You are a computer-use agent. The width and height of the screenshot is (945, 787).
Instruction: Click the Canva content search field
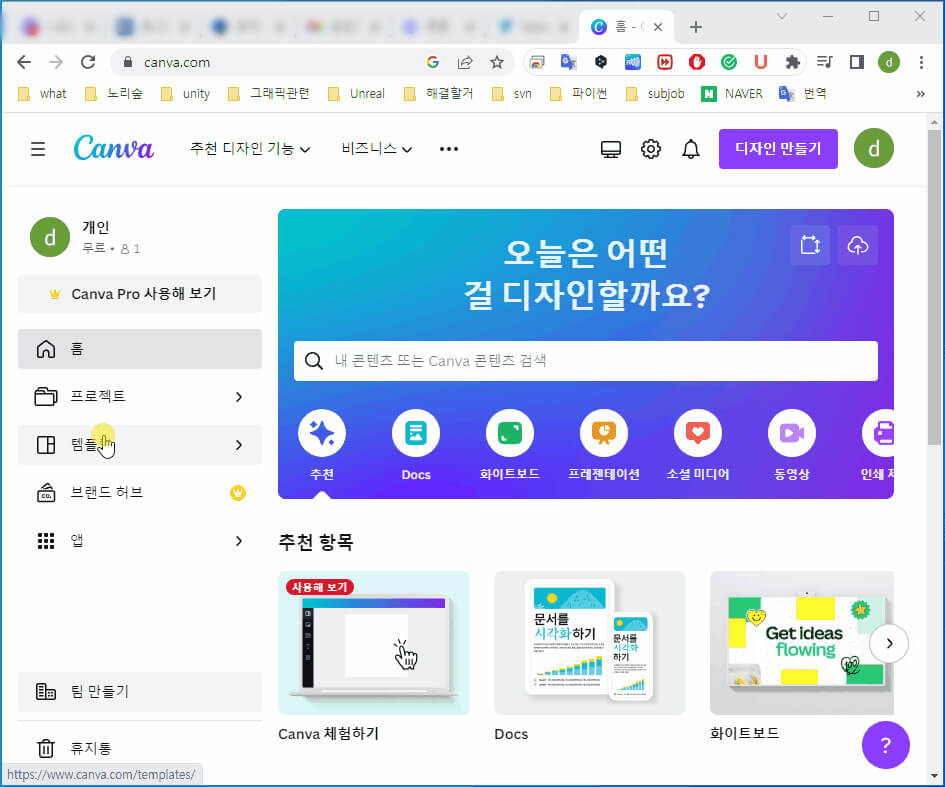(586, 360)
